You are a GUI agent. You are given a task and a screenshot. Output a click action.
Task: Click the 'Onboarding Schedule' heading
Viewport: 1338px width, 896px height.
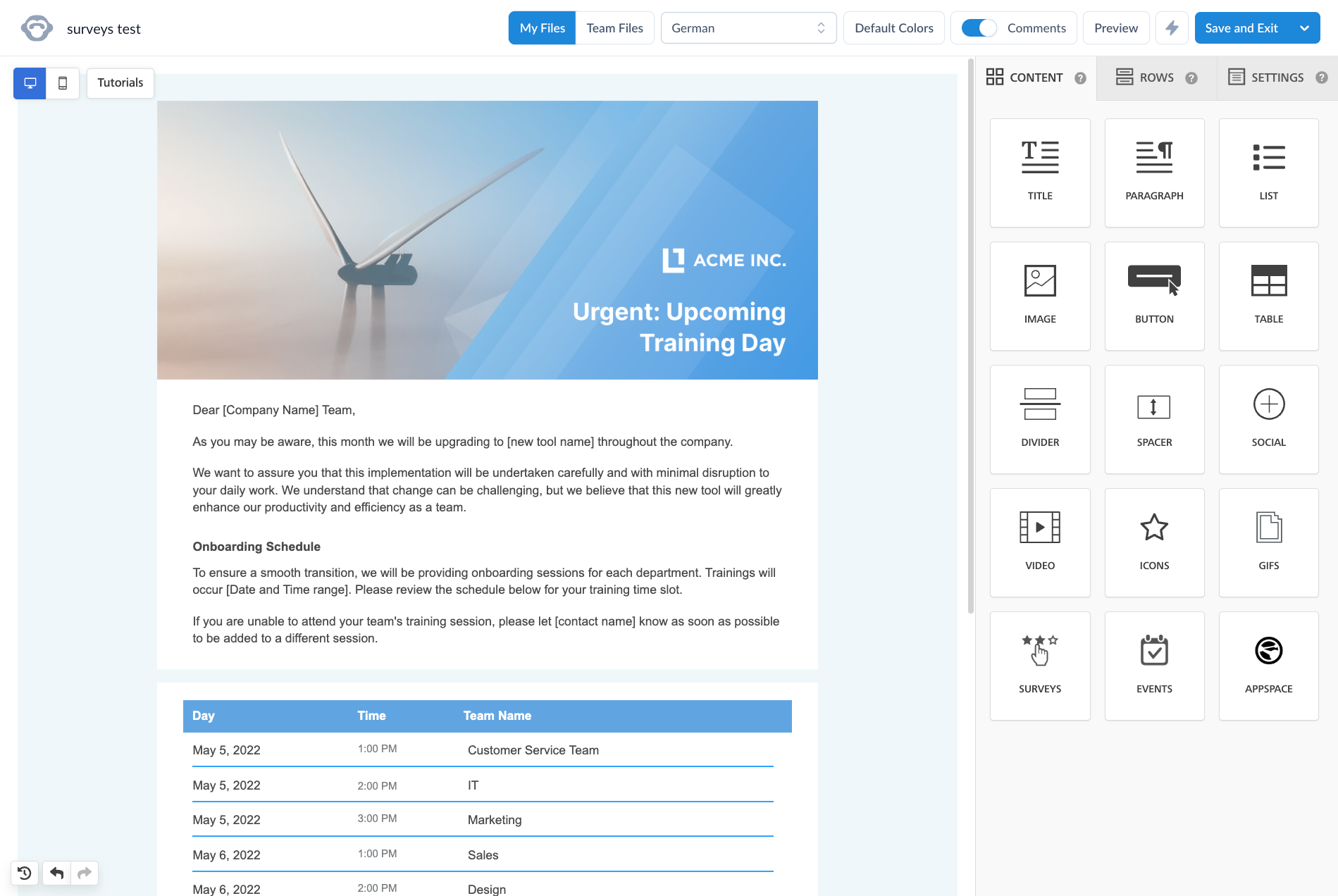tap(256, 547)
